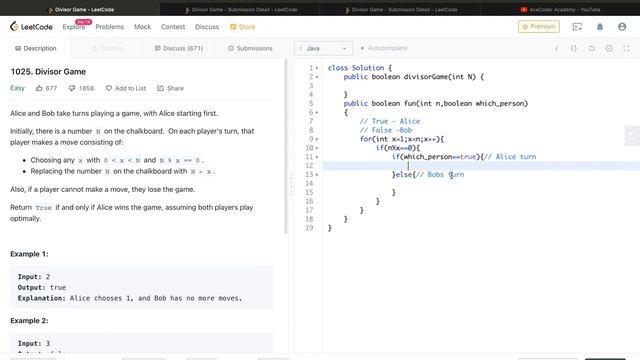Open the user profile avatar menu
Viewport: 640px width, 360px height.
coord(622,27)
